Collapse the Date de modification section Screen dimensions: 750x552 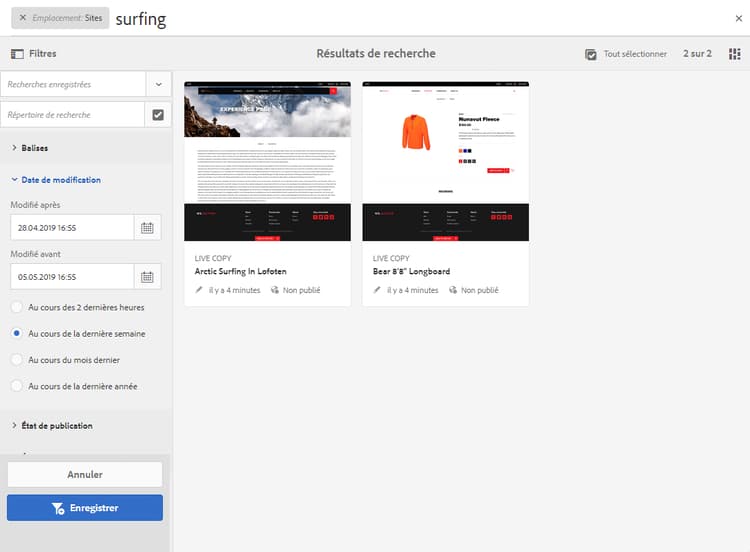point(56,180)
